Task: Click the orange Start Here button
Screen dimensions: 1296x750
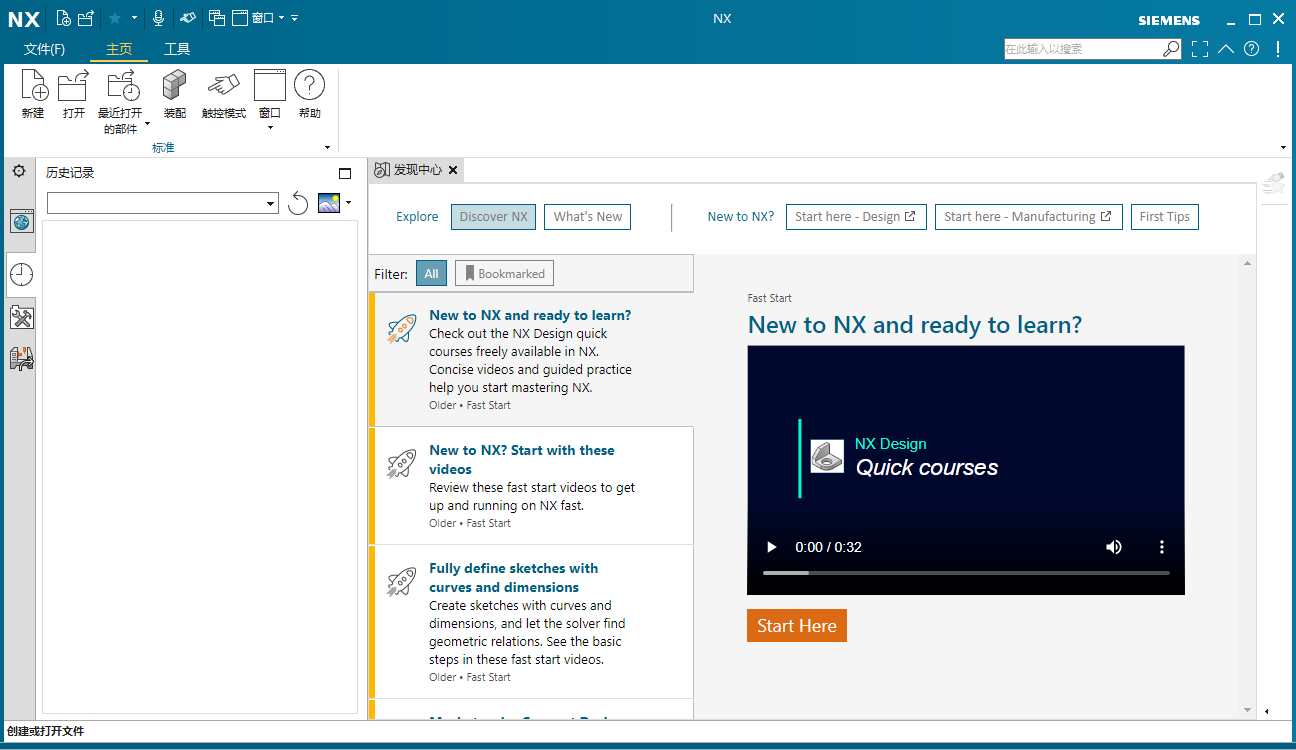Action: pyautogui.click(x=796, y=624)
